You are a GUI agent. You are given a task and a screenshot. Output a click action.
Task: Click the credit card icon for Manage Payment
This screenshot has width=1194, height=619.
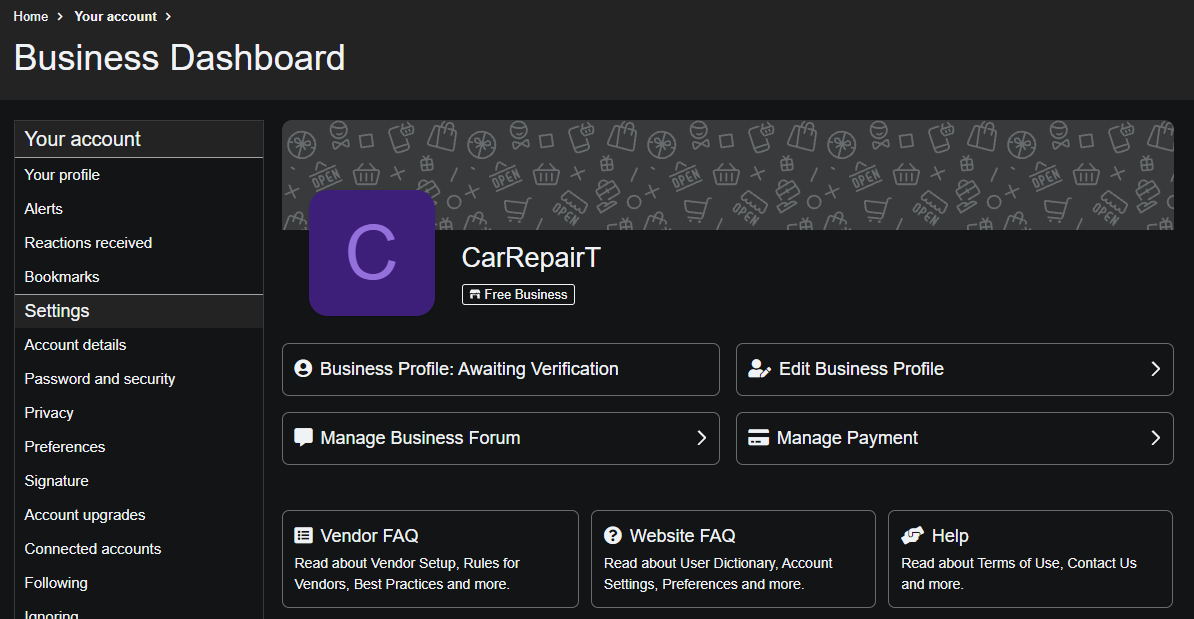click(x=758, y=438)
